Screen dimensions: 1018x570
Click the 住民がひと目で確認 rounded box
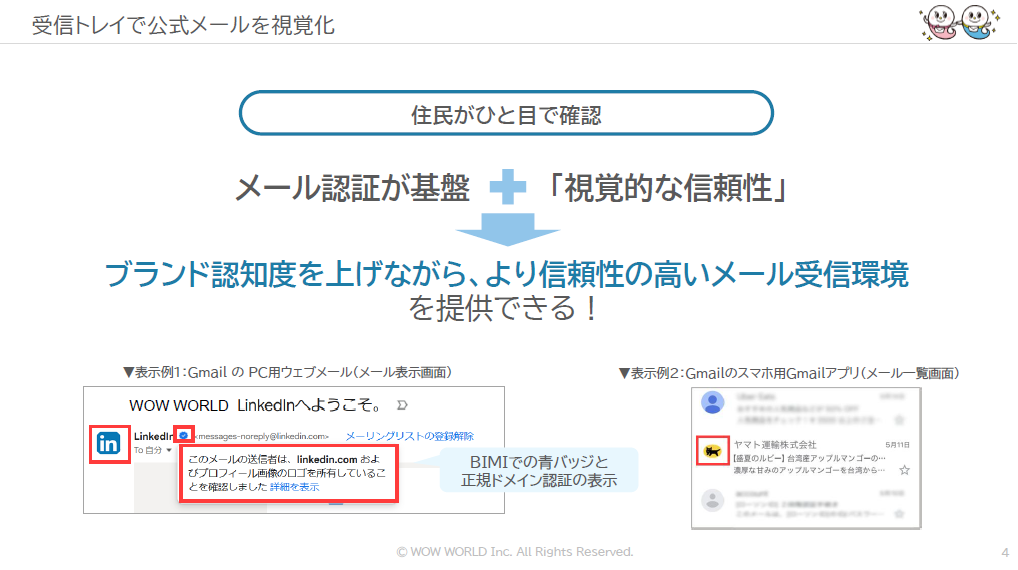(x=506, y=114)
